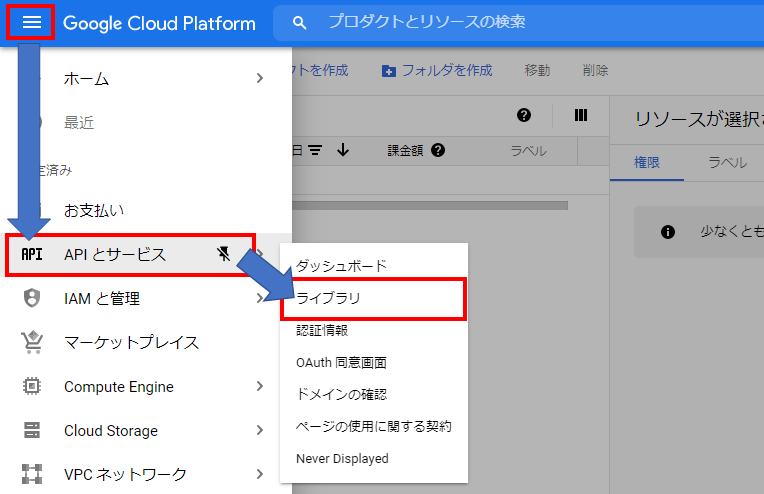Click the search magnifier icon
764x494 pixels.
pos(298,22)
